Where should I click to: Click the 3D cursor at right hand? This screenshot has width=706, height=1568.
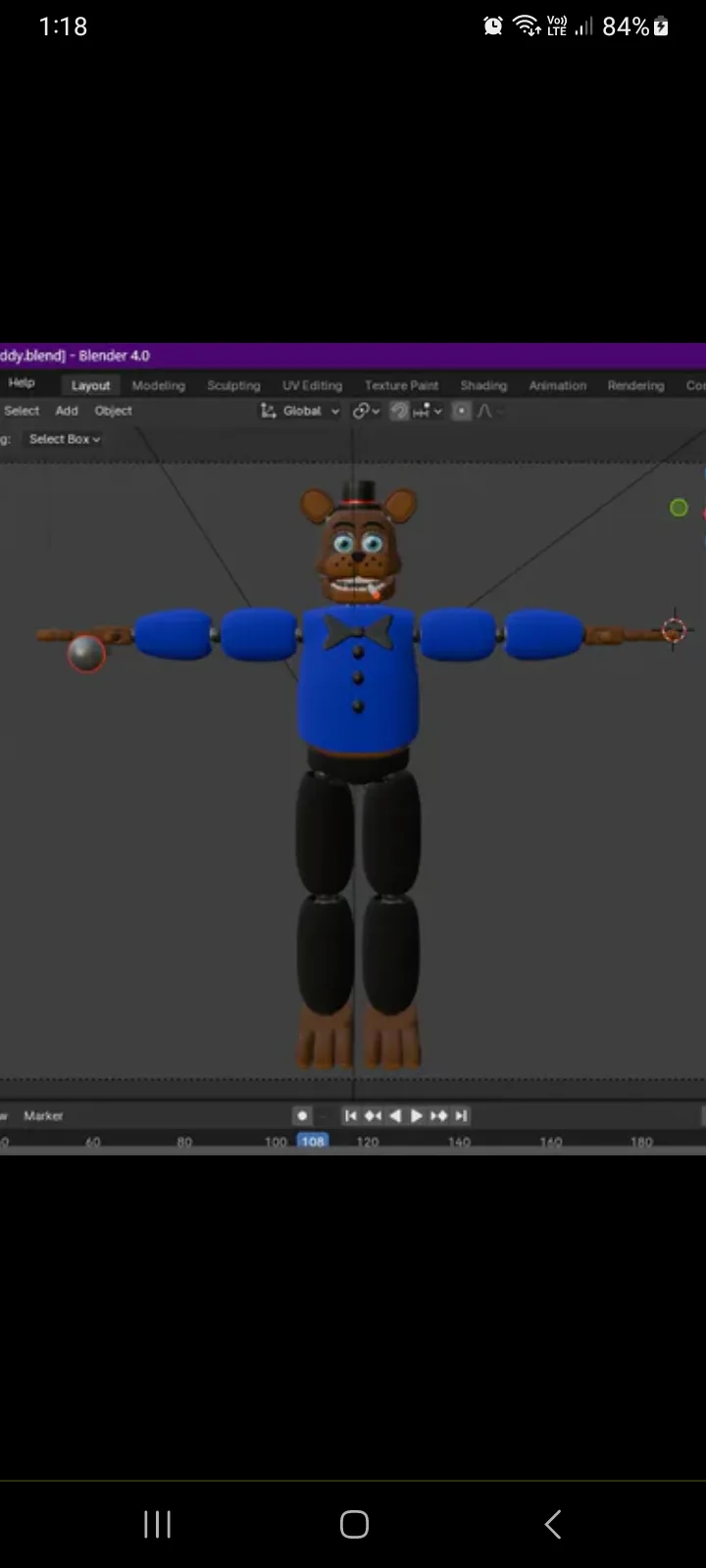[674, 630]
